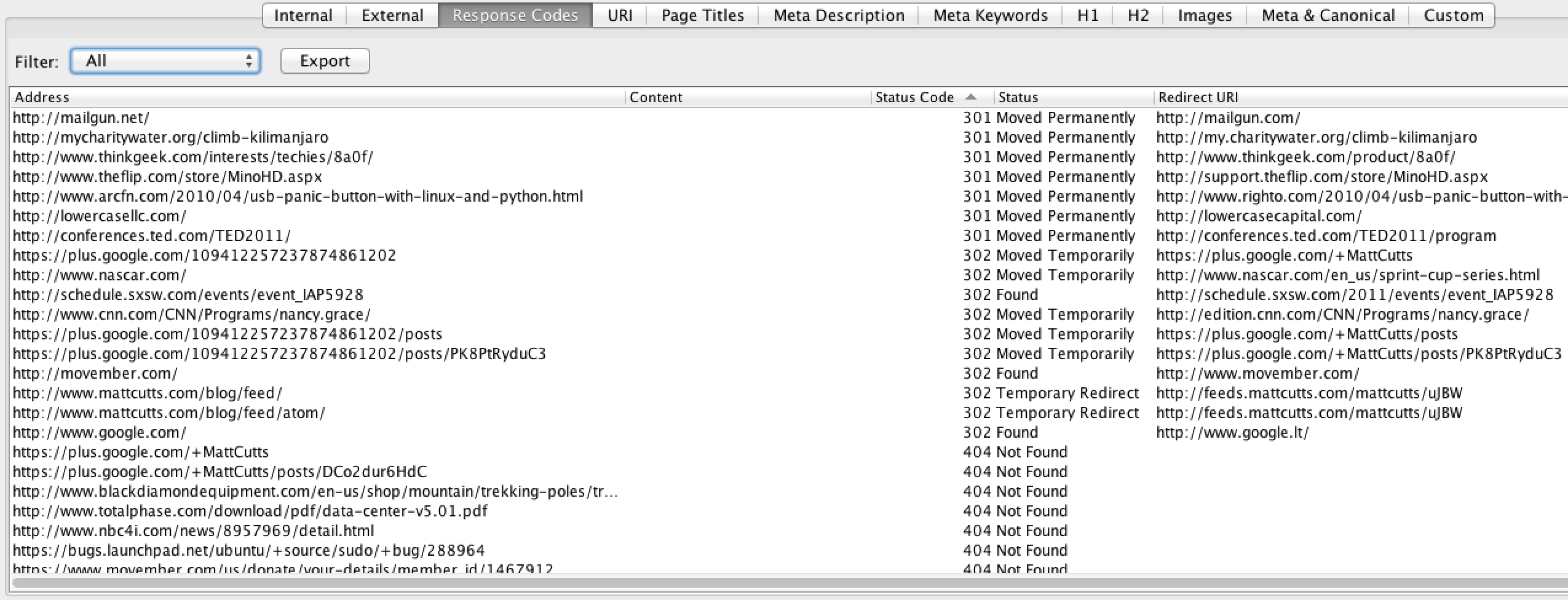Select the address ending posts/PK8PtRyduC3
The width and height of the screenshot is (1568, 600).
279,353
